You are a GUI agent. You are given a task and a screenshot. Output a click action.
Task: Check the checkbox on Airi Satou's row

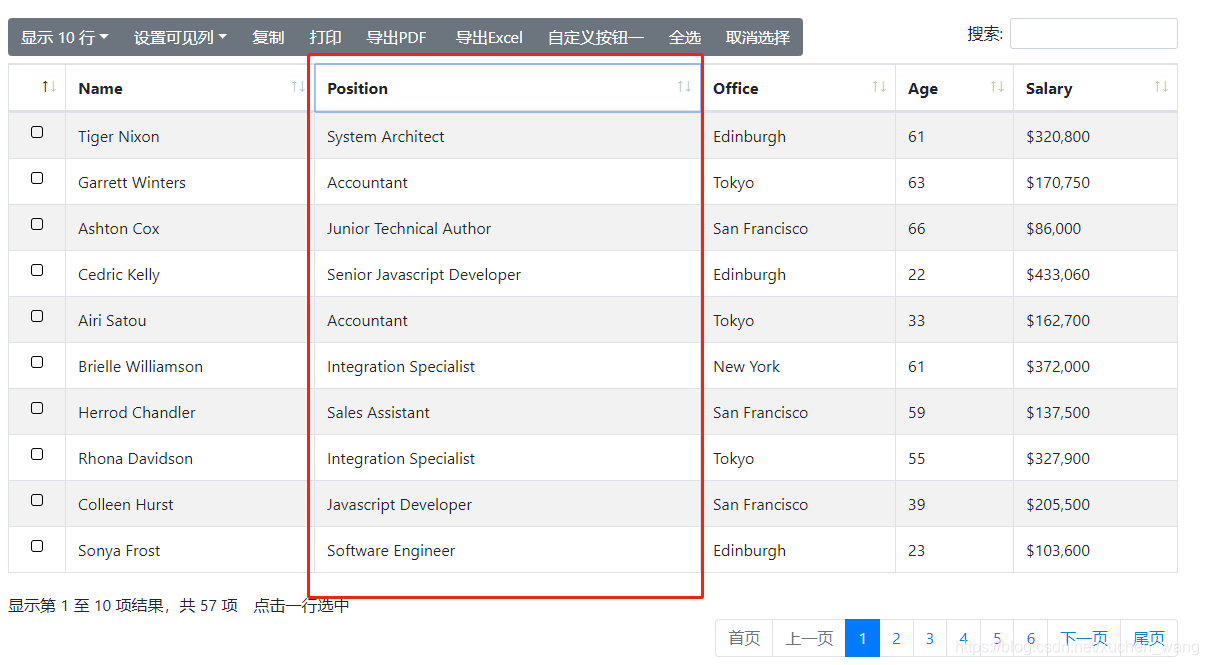click(36, 315)
